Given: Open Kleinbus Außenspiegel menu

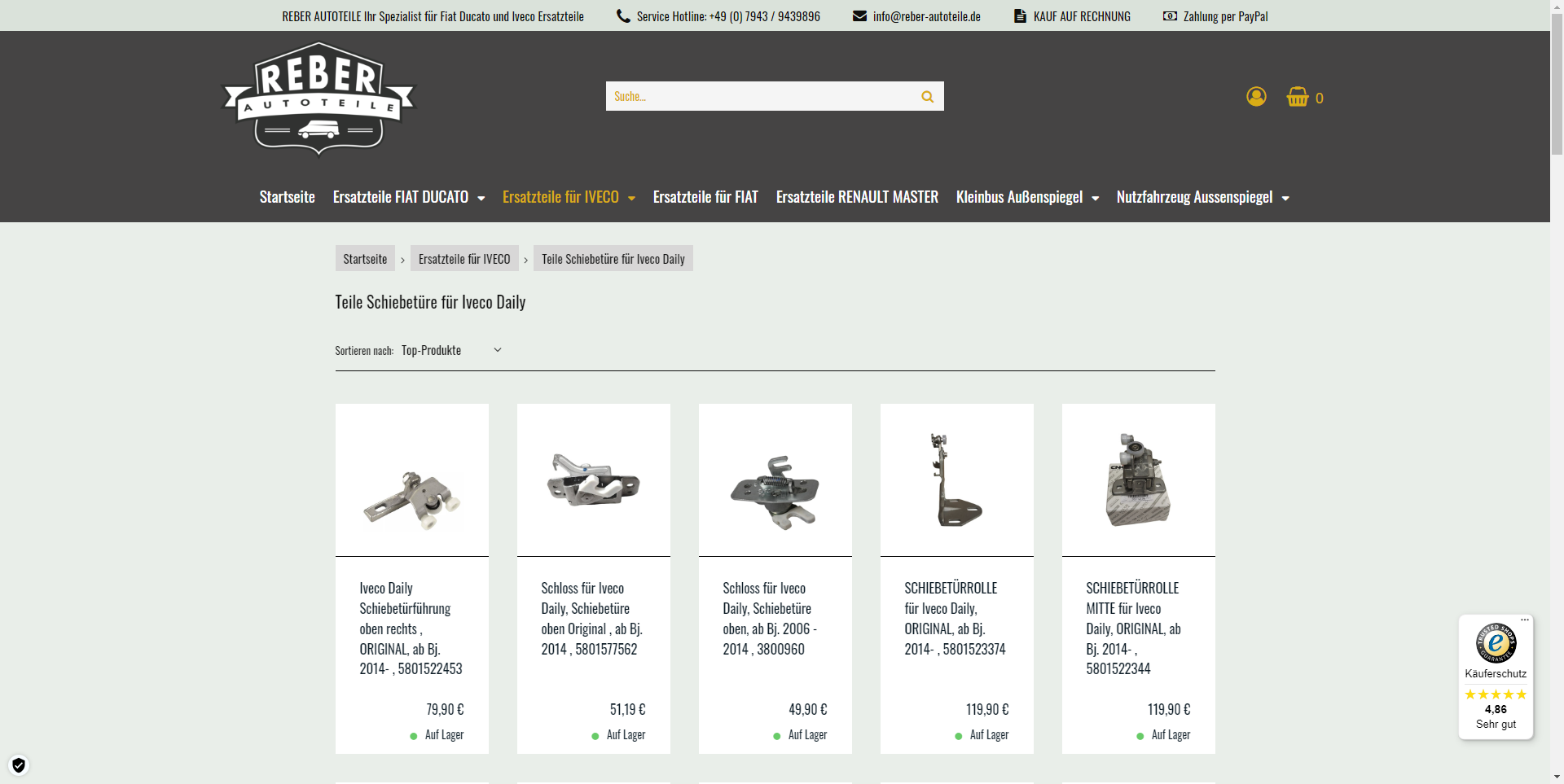Looking at the screenshot, I should [x=1019, y=197].
